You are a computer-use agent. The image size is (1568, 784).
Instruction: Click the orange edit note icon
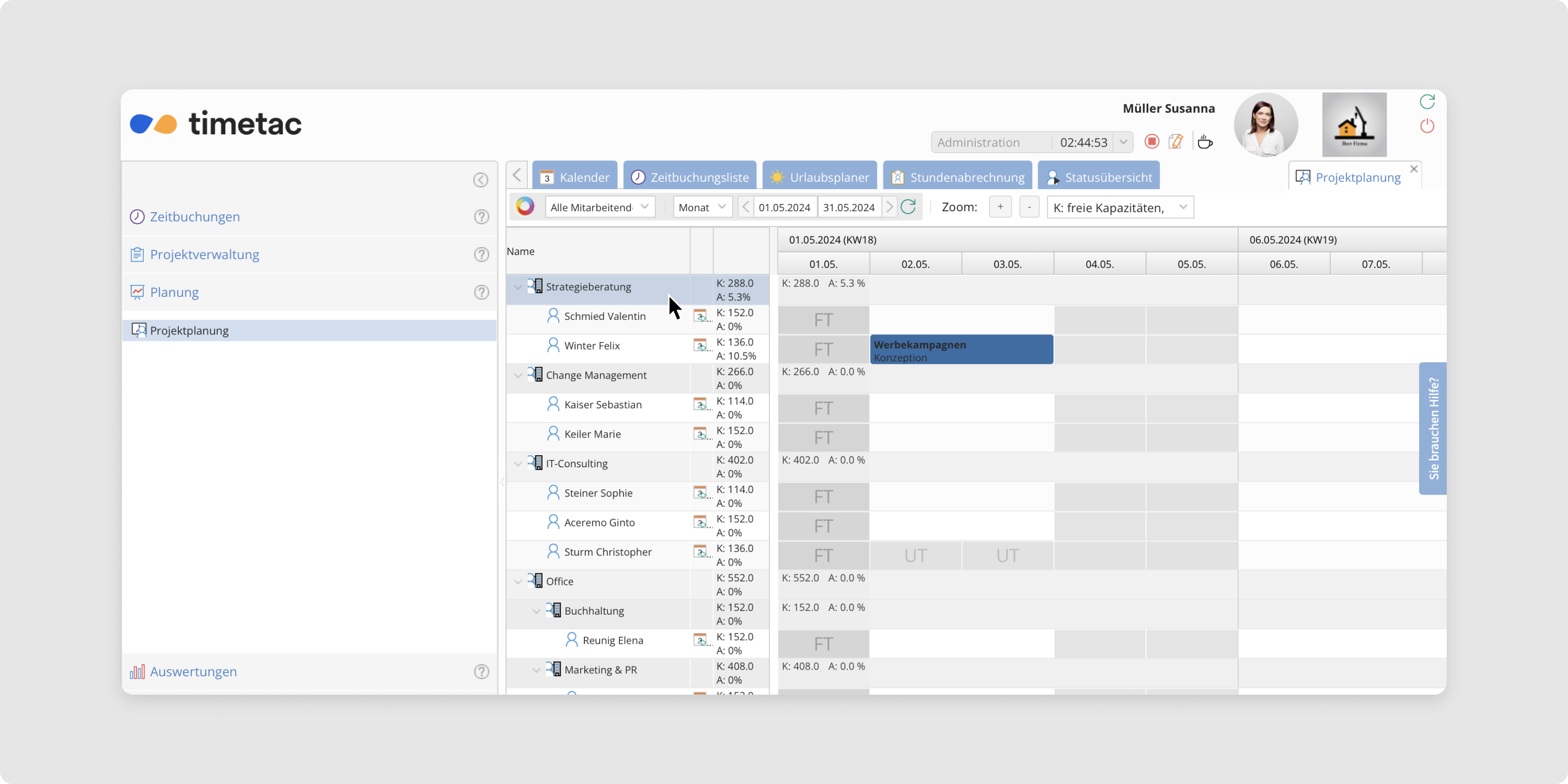click(1176, 142)
